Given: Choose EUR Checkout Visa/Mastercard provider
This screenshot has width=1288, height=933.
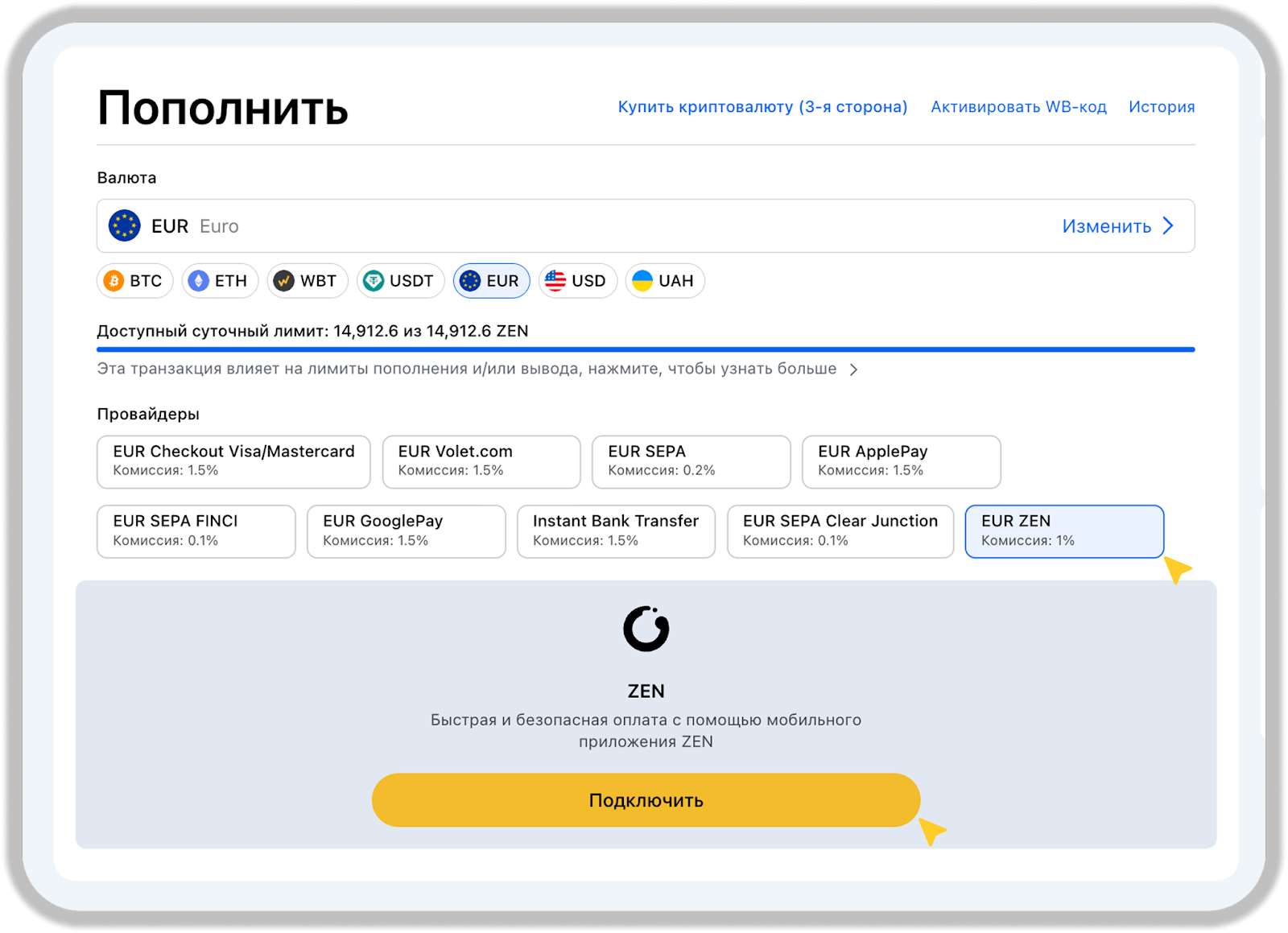Looking at the screenshot, I should pyautogui.click(x=233, y=461).
